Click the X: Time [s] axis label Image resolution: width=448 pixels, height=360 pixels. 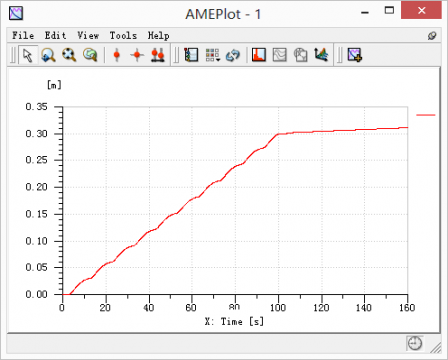234,322
